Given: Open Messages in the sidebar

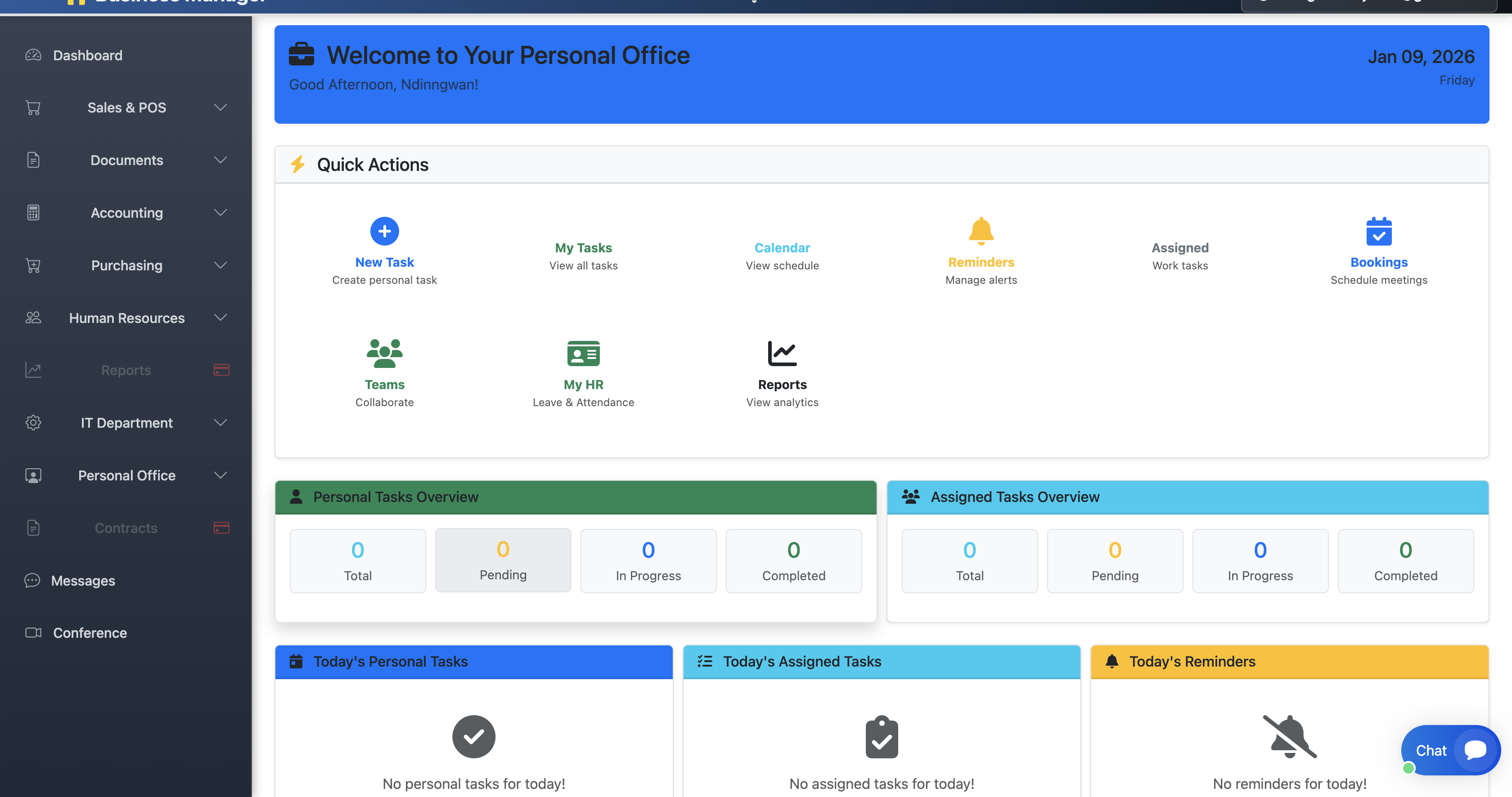Looking at the screenshot, I should point(83,581).
